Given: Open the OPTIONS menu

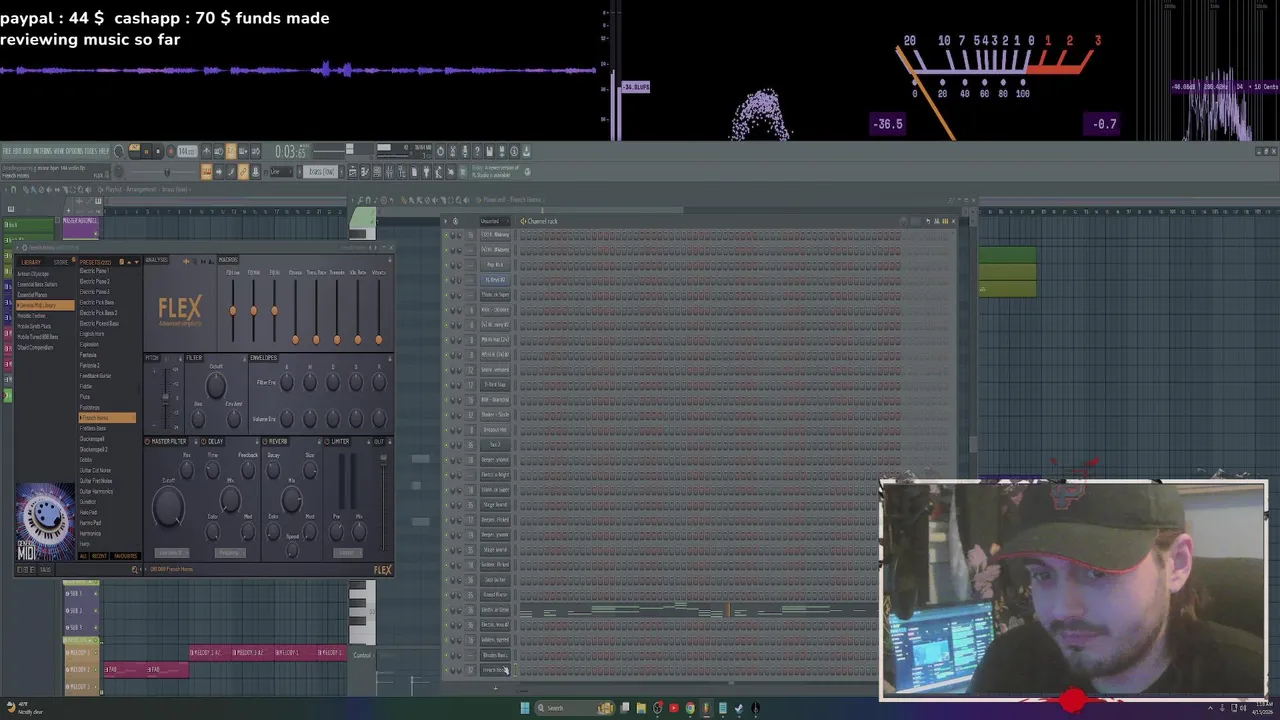Looking at the screenshot, I should tap(74, 151).
